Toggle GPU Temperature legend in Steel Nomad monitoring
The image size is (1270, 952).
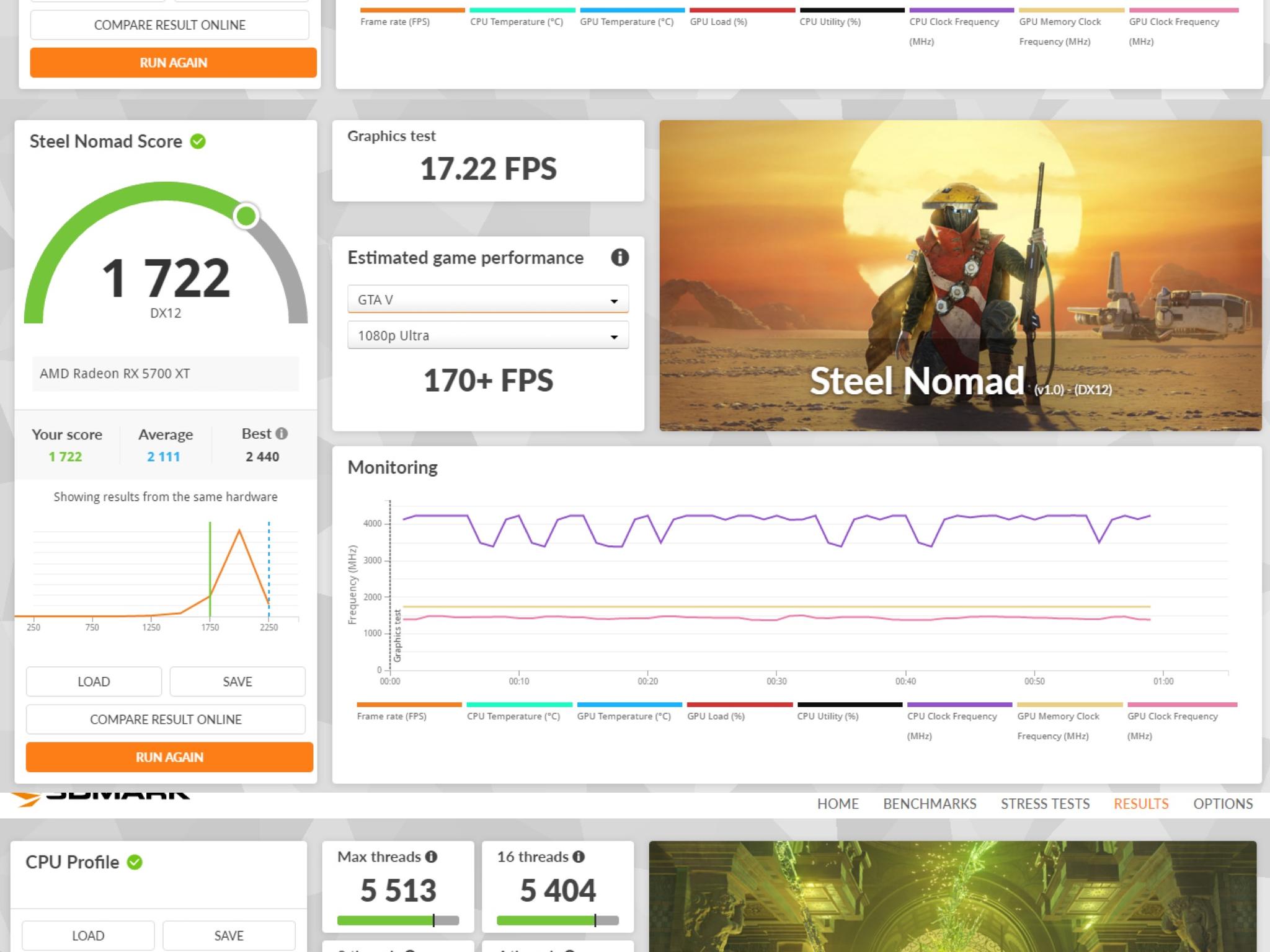tap(629, 713)
